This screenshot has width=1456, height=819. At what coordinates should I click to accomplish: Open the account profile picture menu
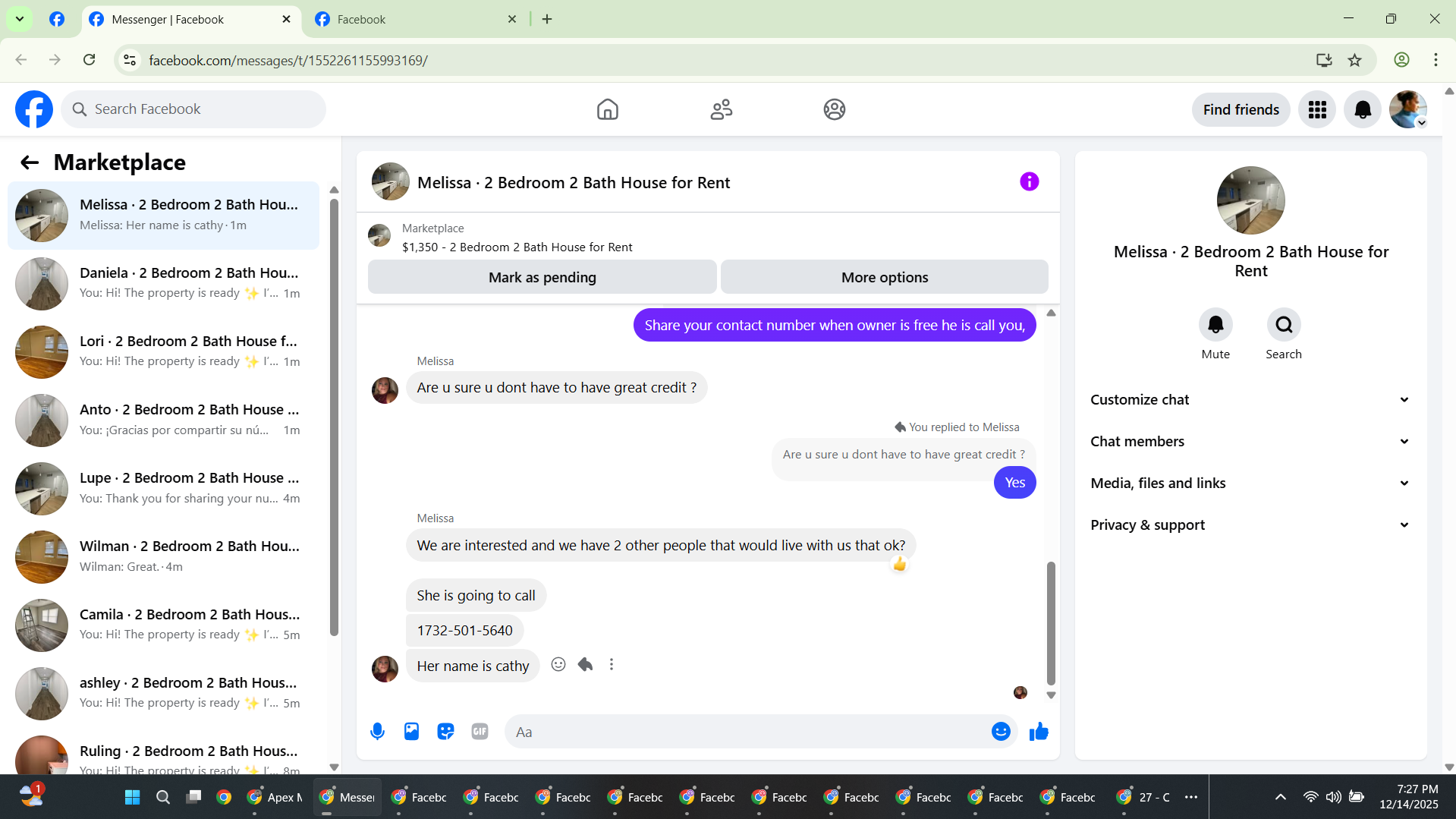pyautogui.click(x=1408, y=109)
